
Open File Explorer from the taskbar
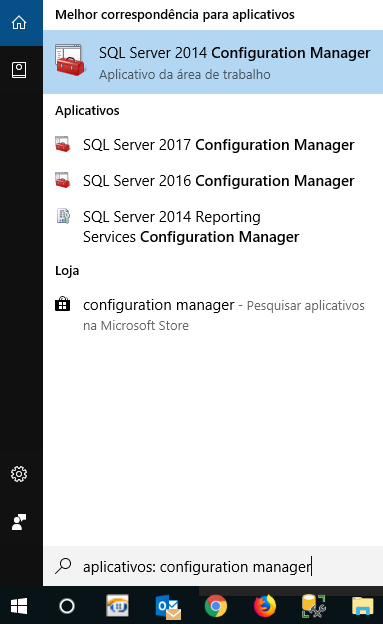point(363,606)
